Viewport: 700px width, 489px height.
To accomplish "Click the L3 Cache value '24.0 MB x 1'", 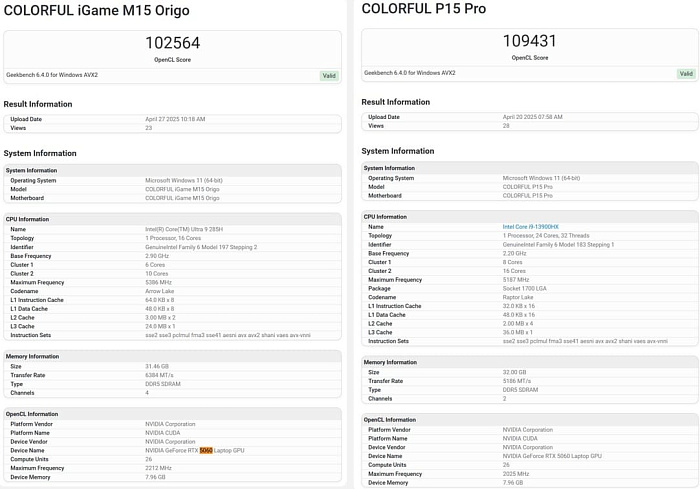I will coord(160,327).
